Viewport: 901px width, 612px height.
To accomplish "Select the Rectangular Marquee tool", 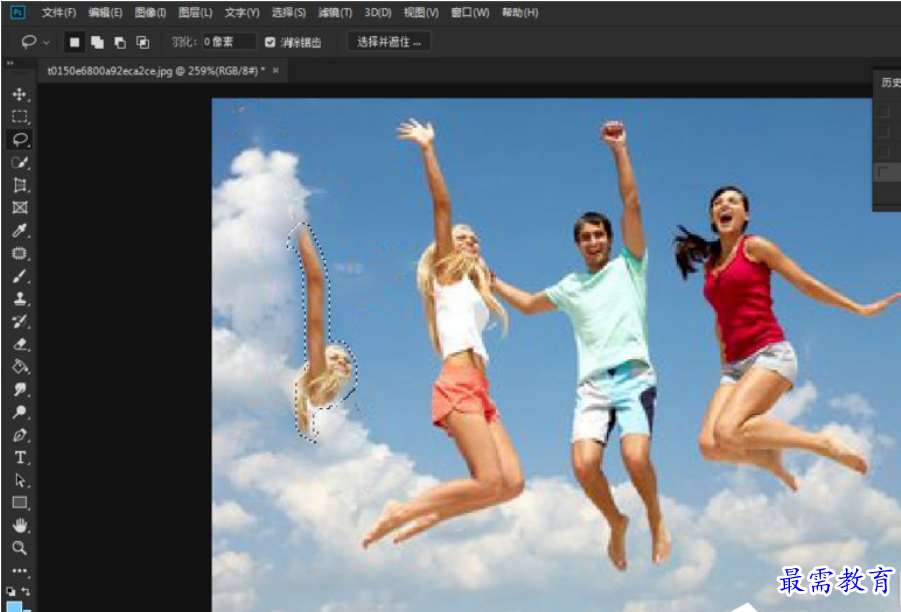I will point(20,117).
